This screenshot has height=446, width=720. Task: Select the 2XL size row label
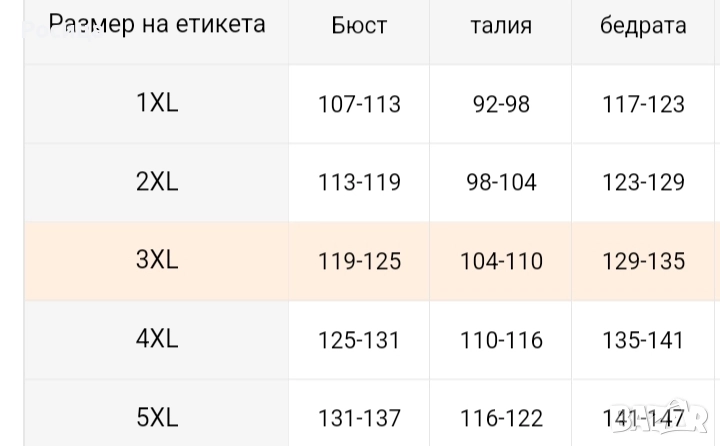157,181
